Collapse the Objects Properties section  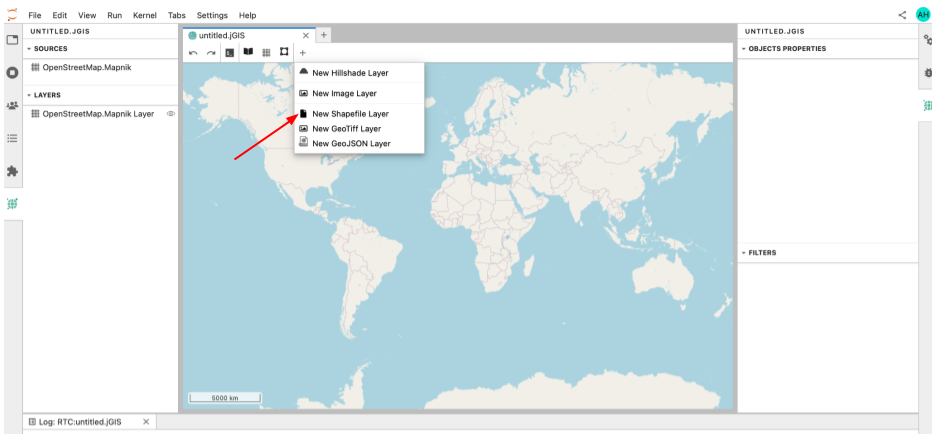[744, 48]
